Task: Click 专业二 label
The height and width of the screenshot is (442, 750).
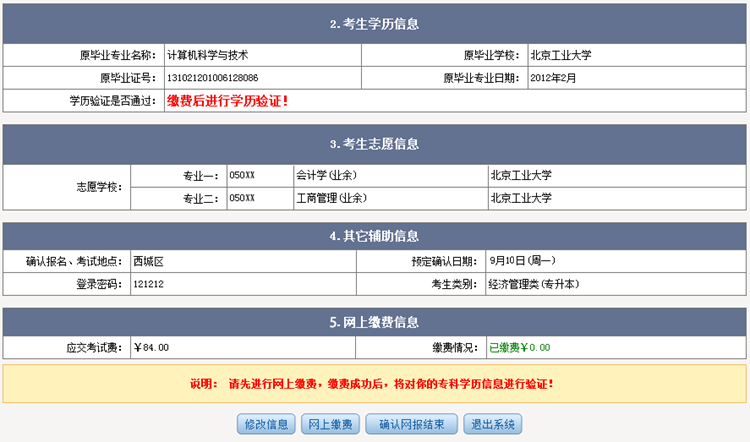Action: point(201,198)
